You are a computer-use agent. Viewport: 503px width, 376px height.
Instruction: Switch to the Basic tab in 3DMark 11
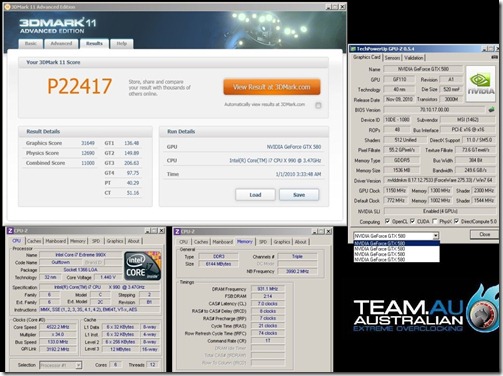click(x=31, y=44)
